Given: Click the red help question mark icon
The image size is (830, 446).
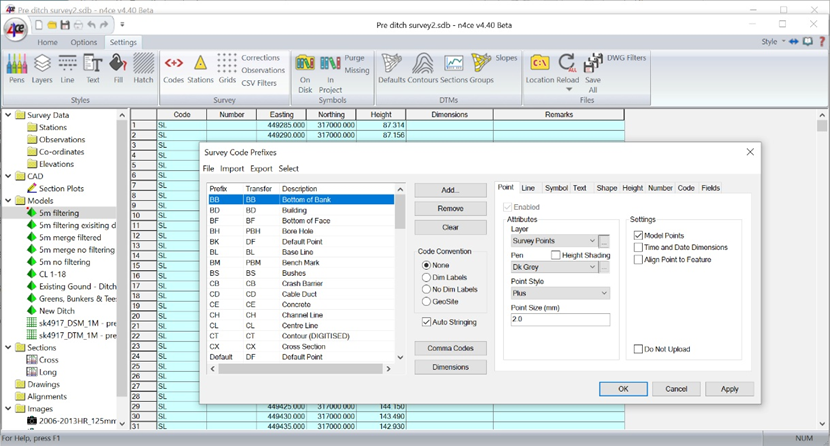Looking at the screenshot, I should (822, 41).
